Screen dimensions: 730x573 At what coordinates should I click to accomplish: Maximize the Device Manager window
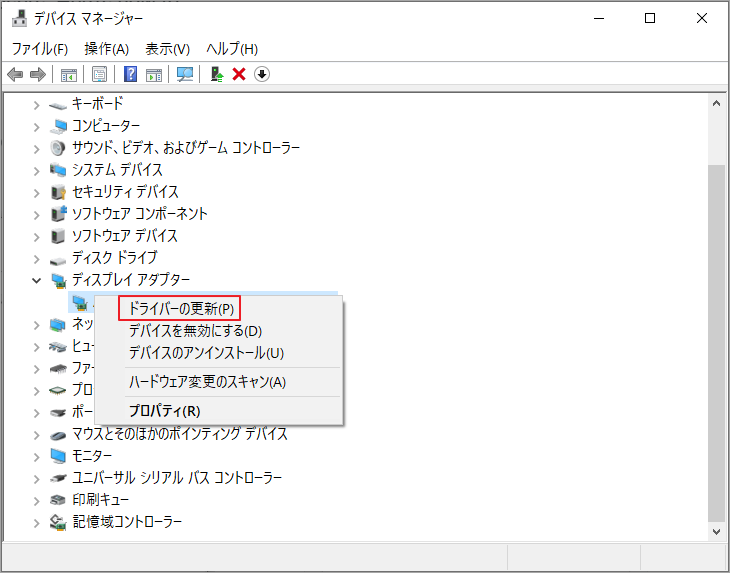[650, 18]
